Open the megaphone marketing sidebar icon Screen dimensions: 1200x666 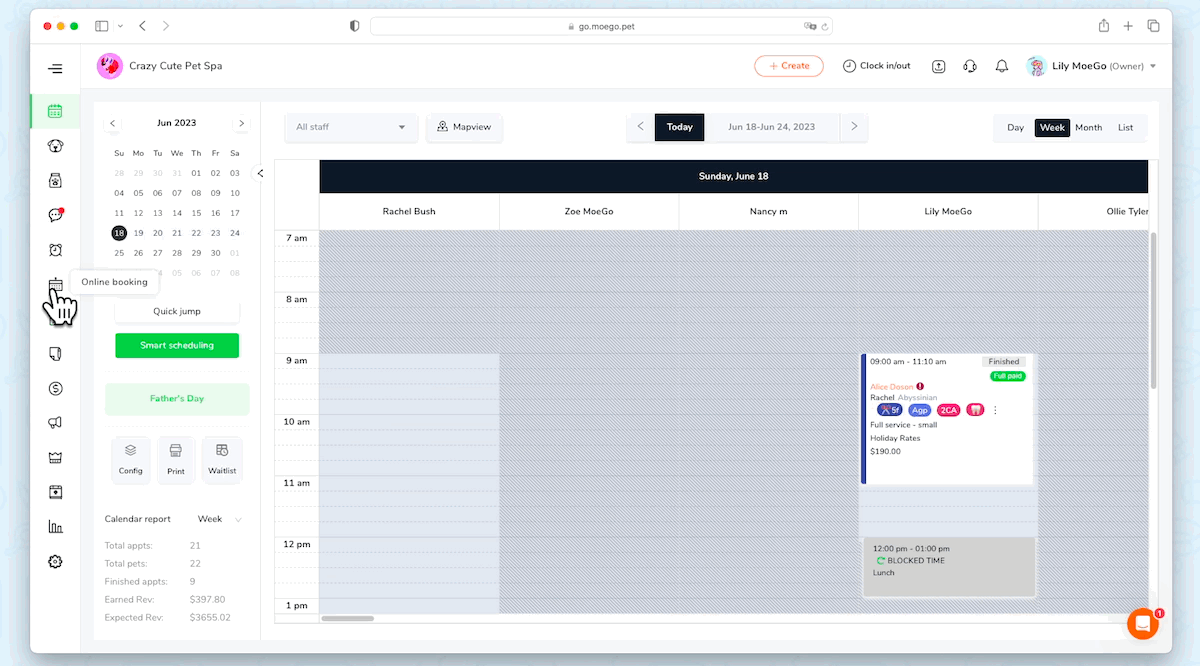tap(55, 423)
